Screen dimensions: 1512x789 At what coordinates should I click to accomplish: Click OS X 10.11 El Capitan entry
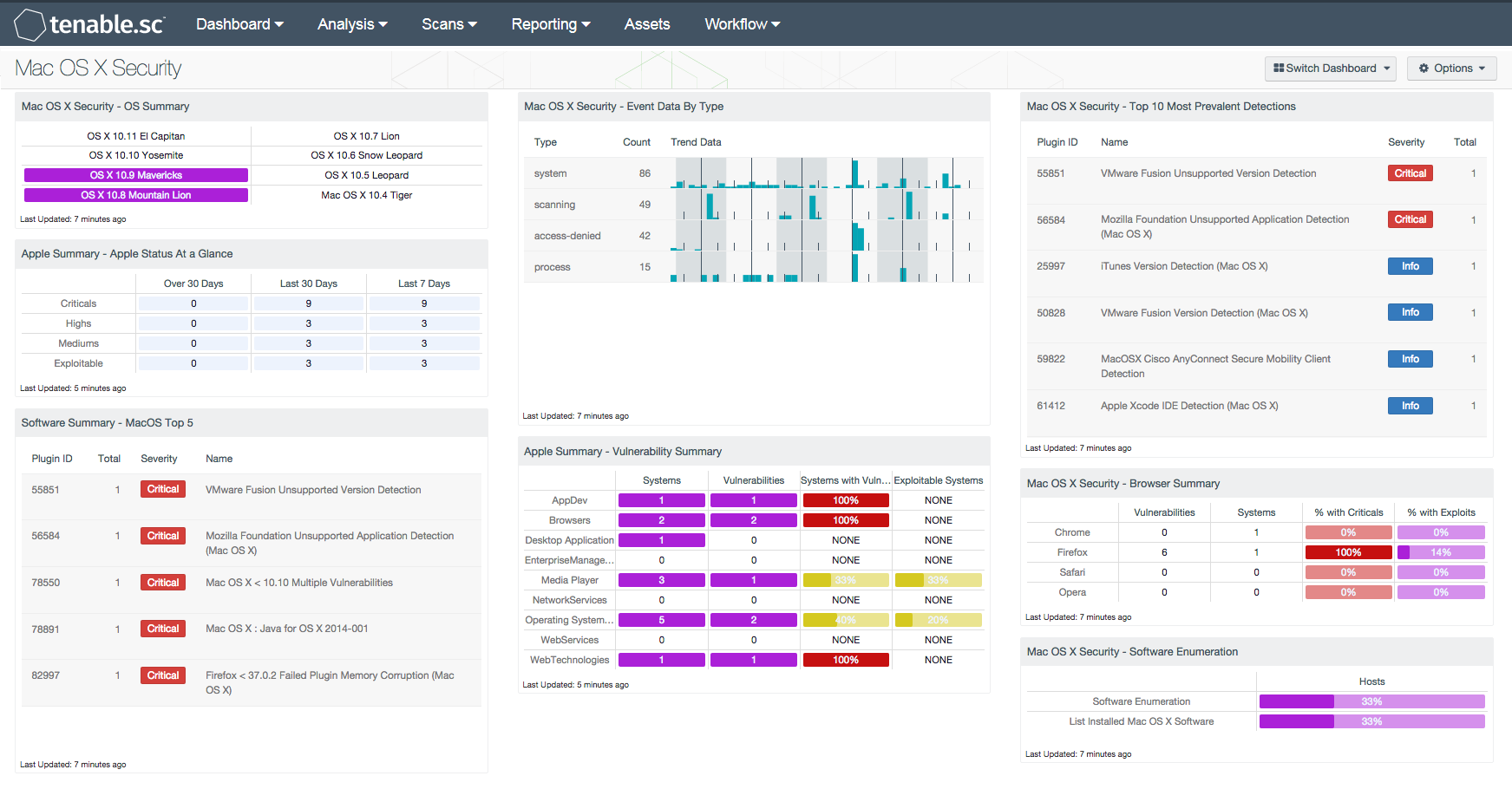pos(136,136)
